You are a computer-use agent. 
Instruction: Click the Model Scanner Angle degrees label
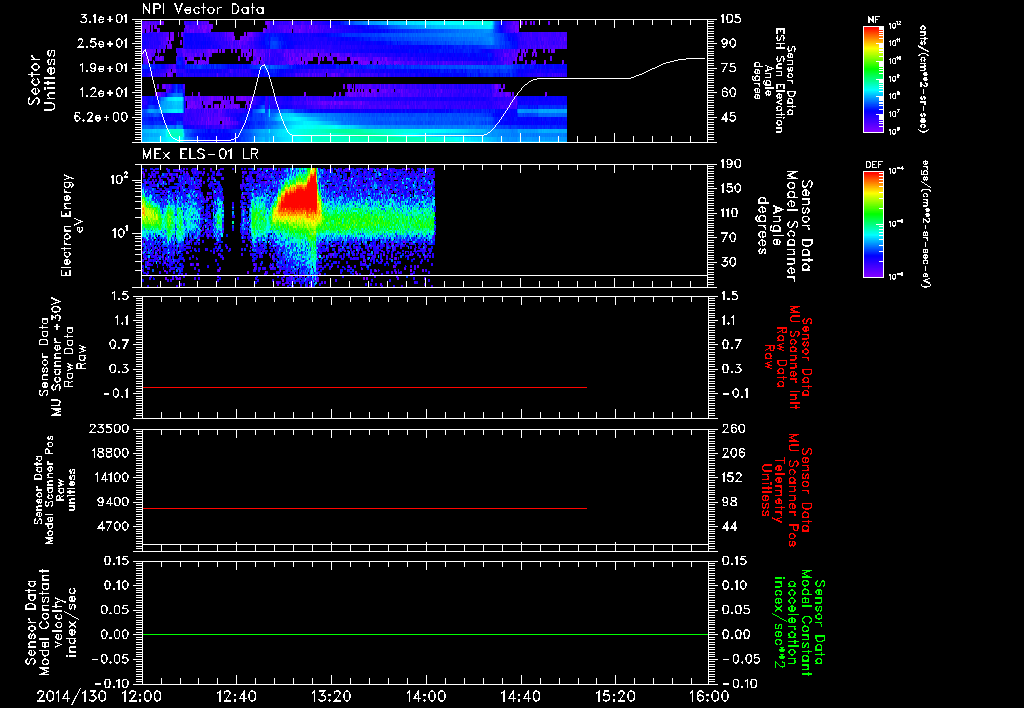(784, 225)
